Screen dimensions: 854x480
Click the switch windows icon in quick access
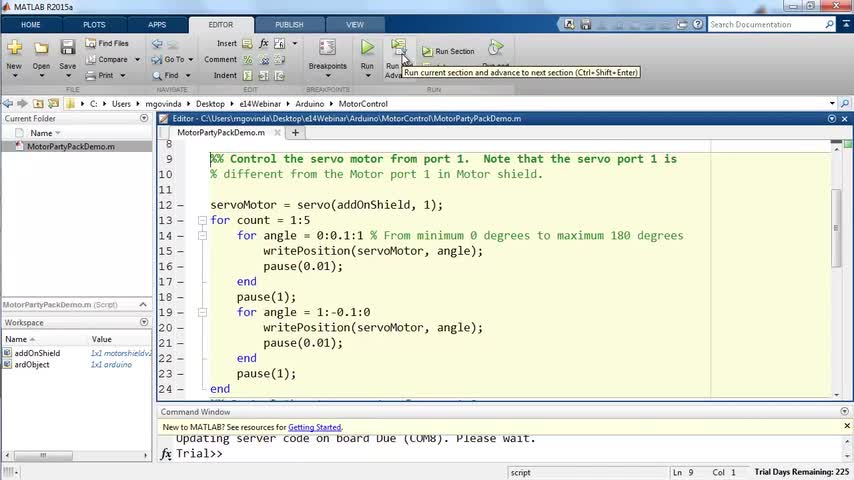[x=682, y=25]
